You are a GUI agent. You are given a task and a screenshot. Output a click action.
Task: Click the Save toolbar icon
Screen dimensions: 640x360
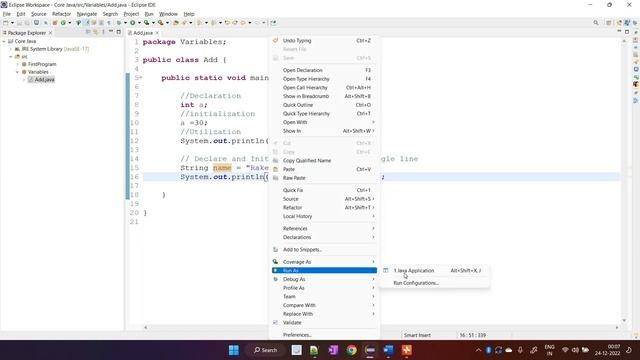[19, 23]
